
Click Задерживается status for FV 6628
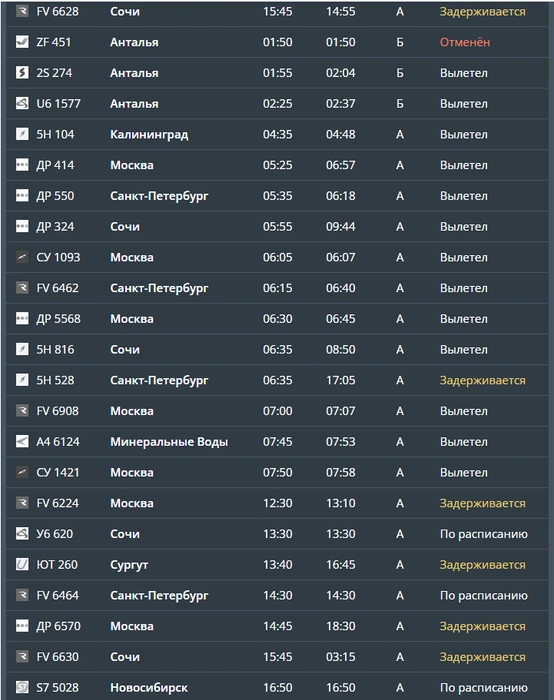[483, 12]
